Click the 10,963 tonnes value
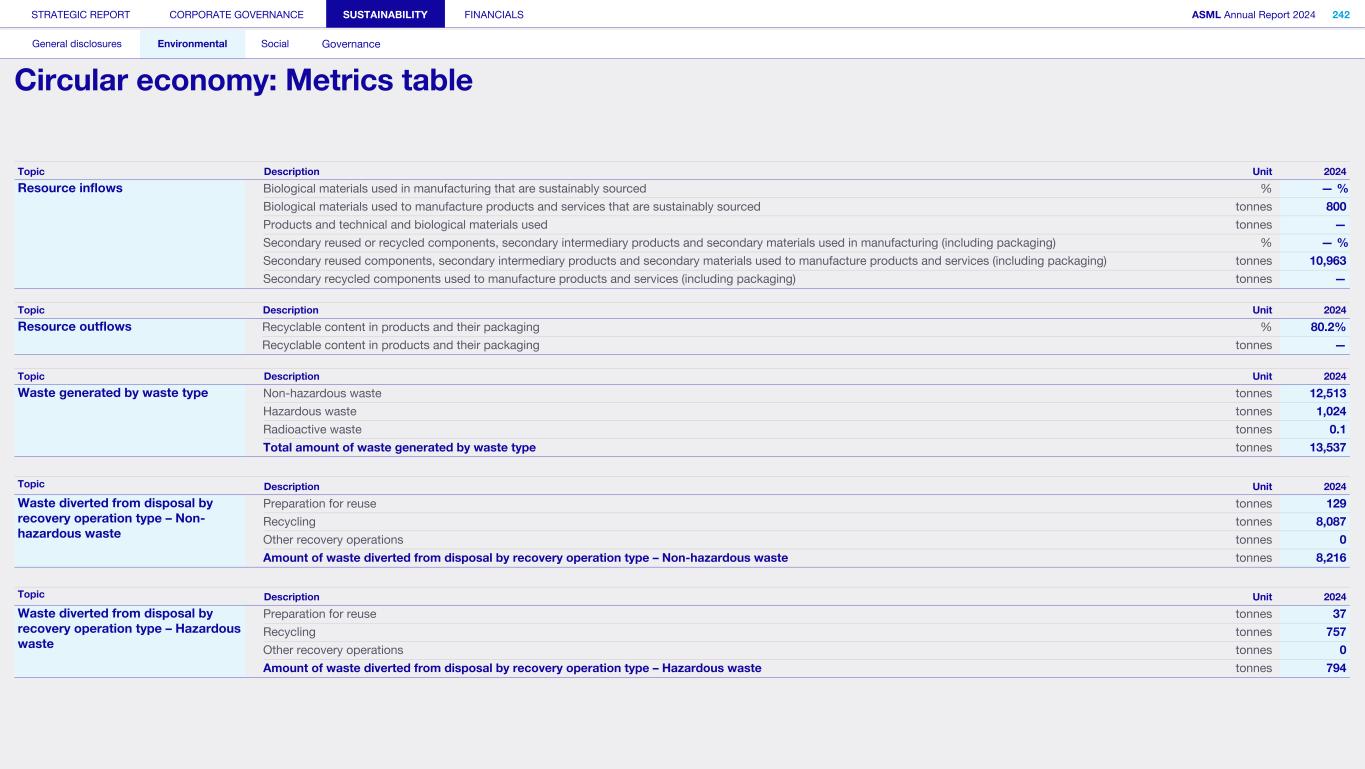The width and height of the screenshot is (1365, 769). [1327, 261]
